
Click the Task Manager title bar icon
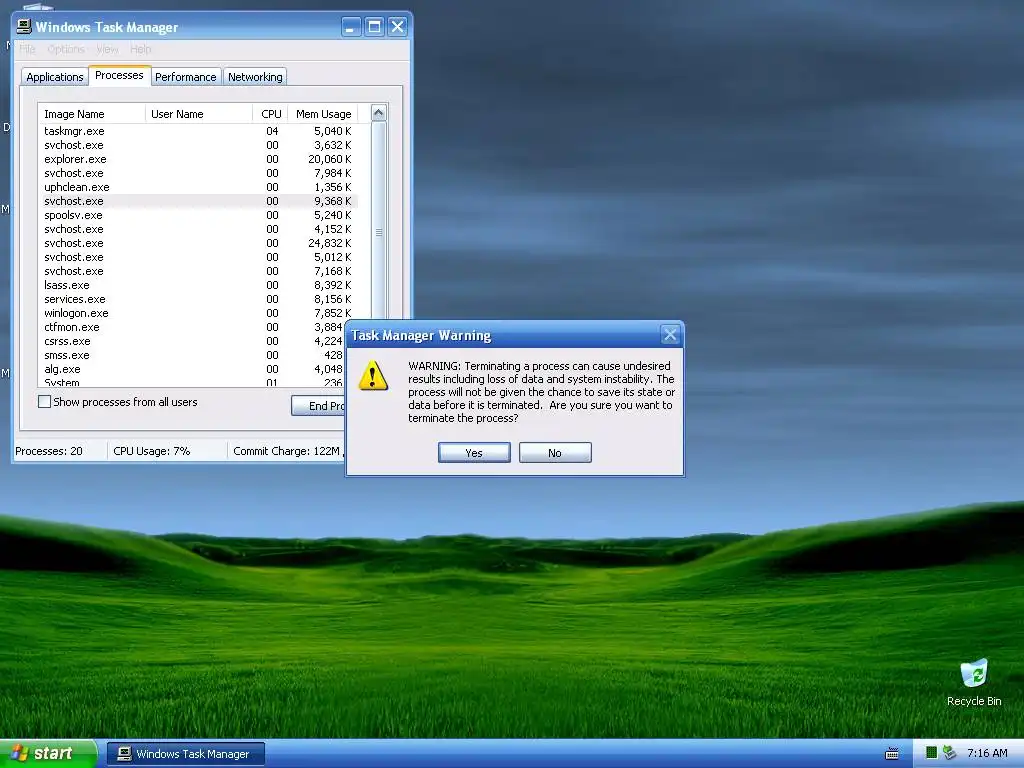[24, 26]
